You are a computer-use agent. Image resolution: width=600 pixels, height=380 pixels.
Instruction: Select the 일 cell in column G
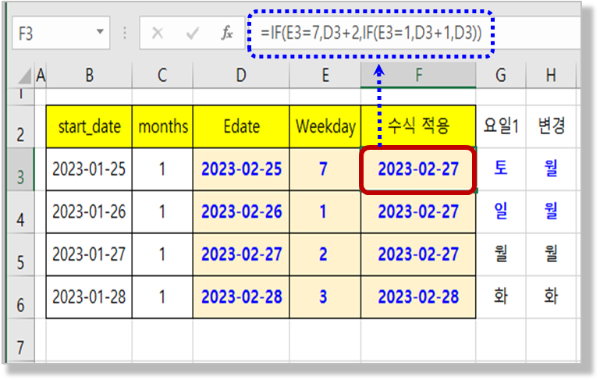501,212
